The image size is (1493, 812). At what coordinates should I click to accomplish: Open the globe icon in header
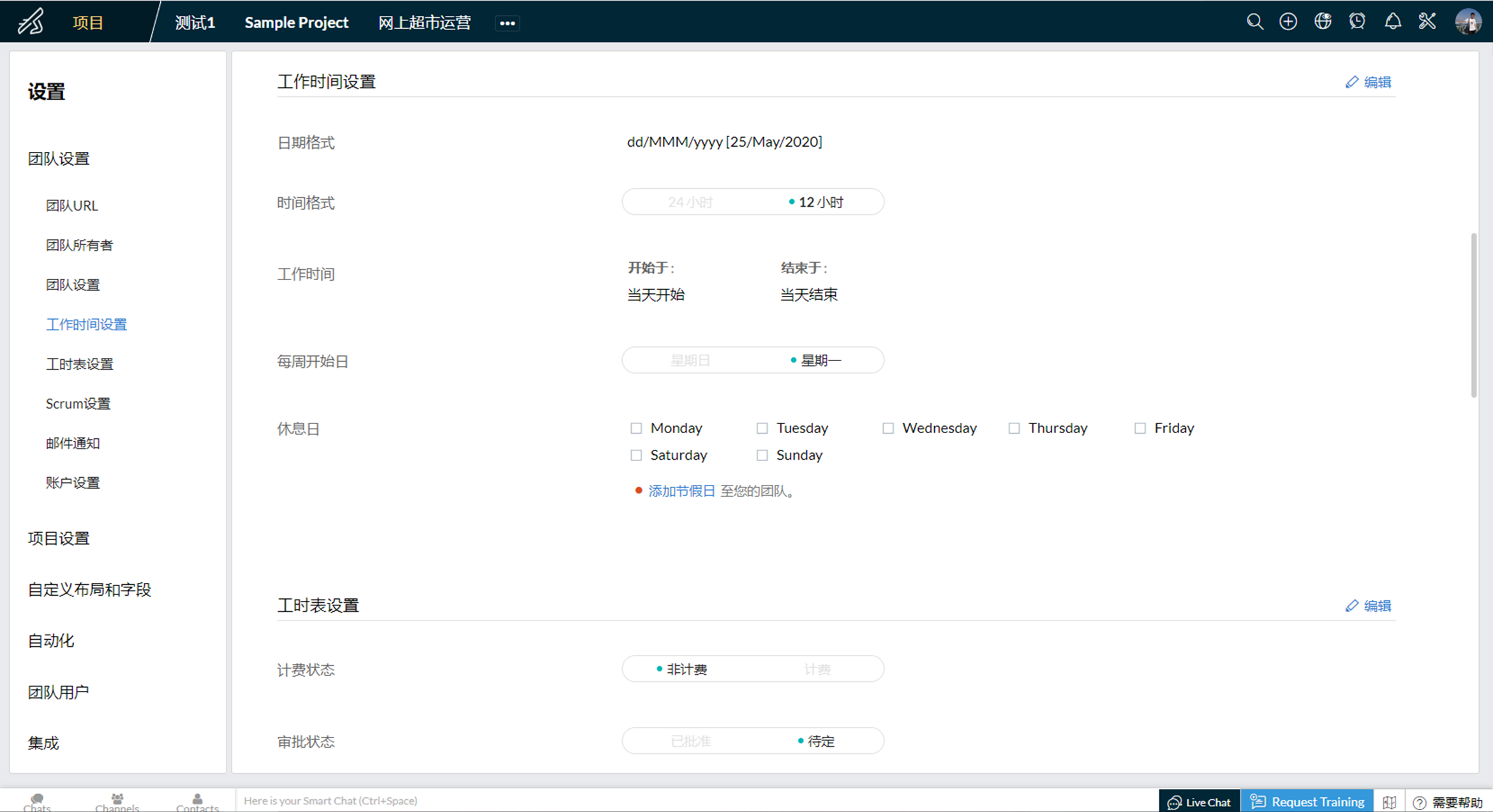pyautogui.click(x=1323, y=22)
